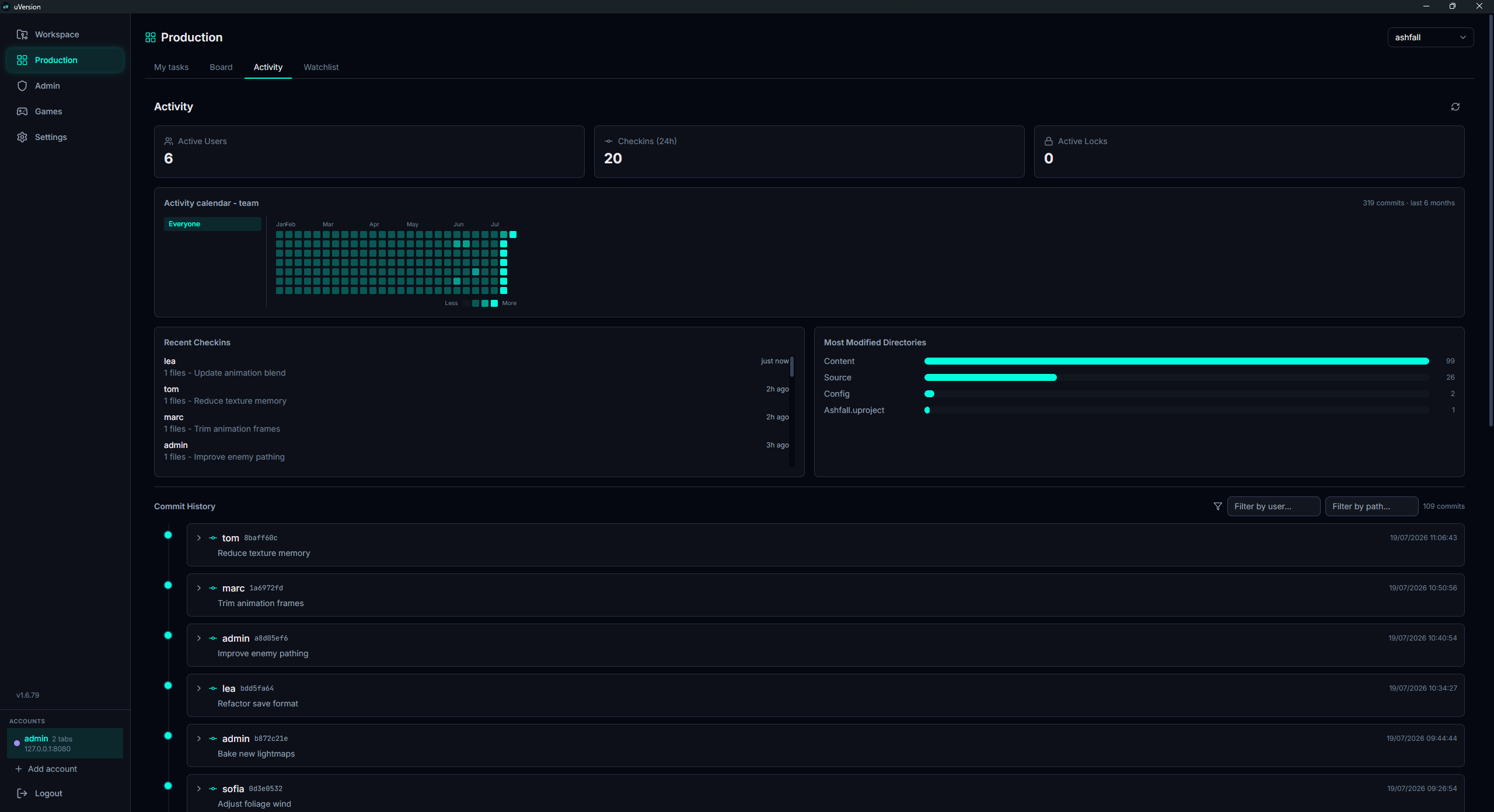Expand admin's Bake new lightmaps commit
This screenshot has width=1494, height=812.
(199, 738)
